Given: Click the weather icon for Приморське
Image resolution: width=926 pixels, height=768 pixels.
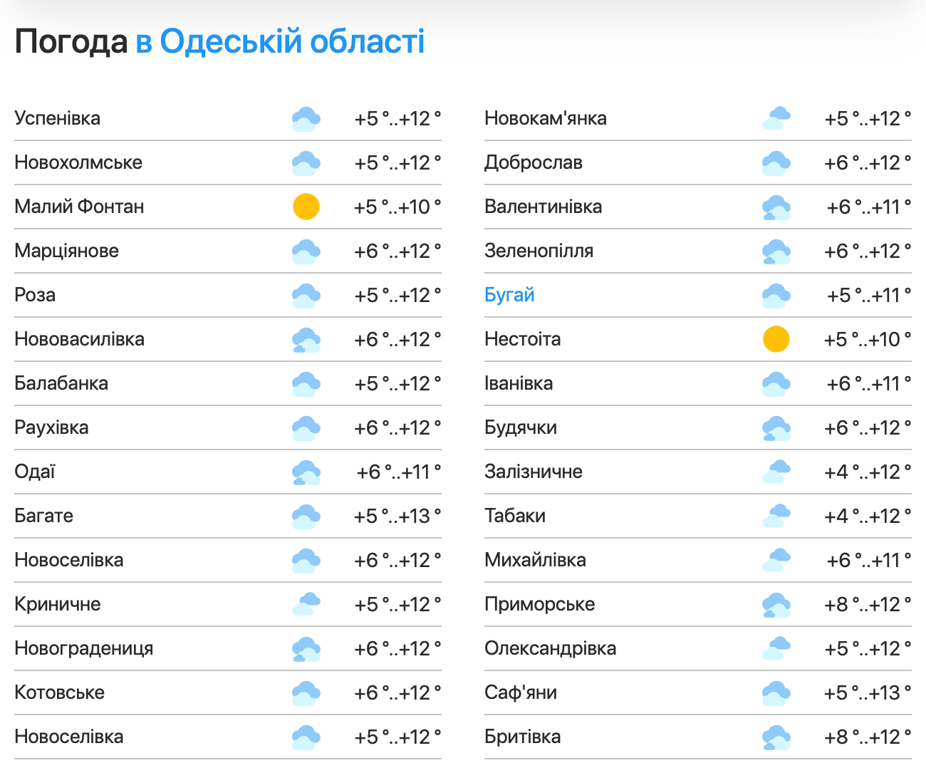Looking at the screenshot, I should [776, 604].
